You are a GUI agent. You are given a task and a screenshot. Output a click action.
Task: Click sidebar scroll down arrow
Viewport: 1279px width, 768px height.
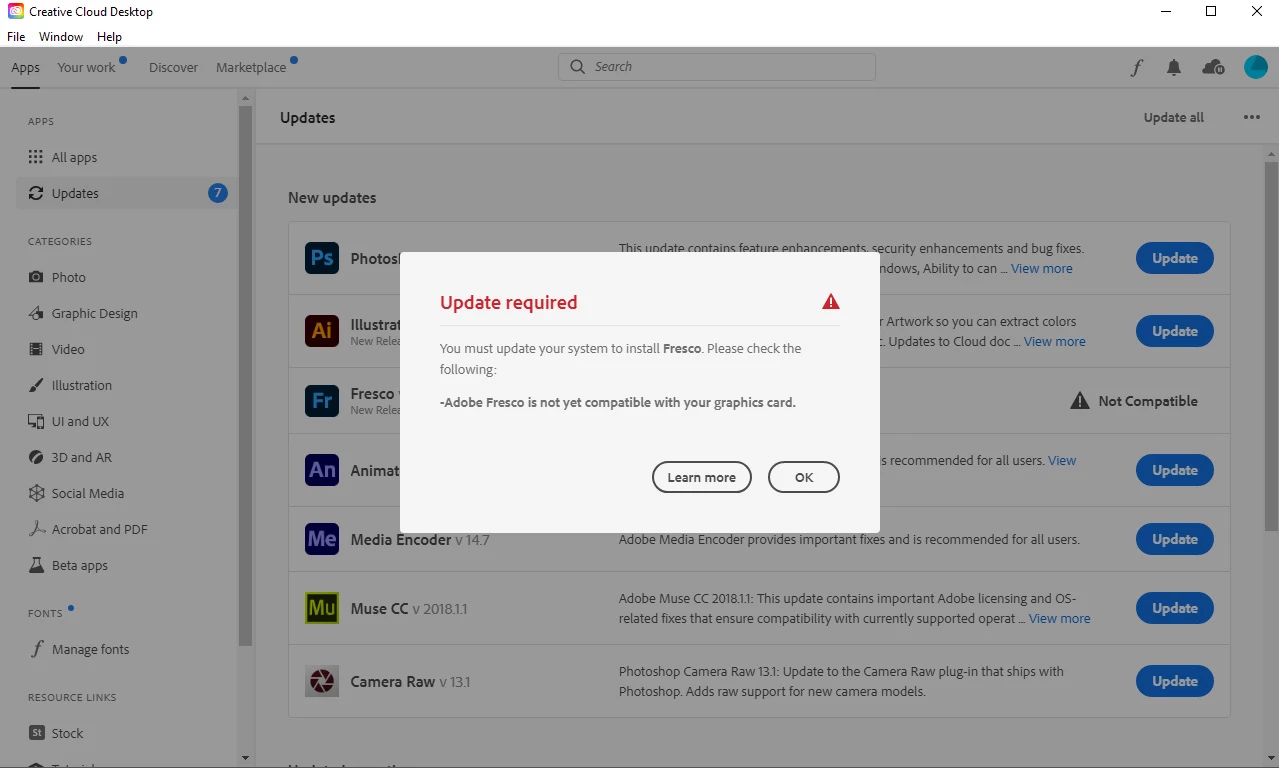click(245, 758)
